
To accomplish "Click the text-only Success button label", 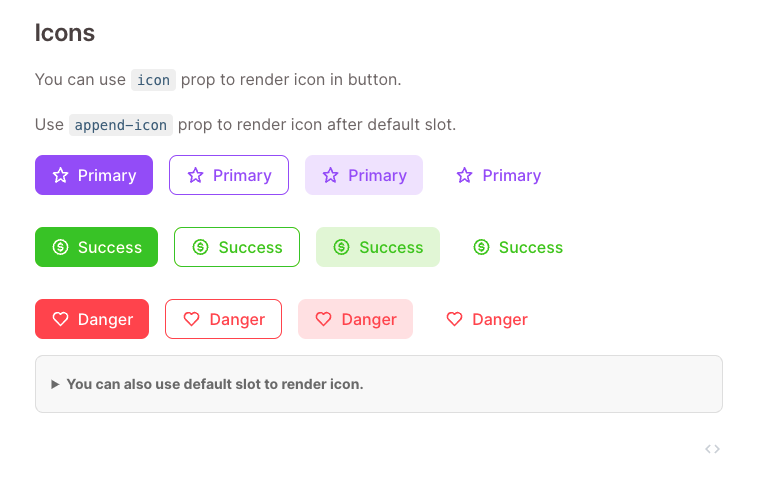I will pos(531,247).
